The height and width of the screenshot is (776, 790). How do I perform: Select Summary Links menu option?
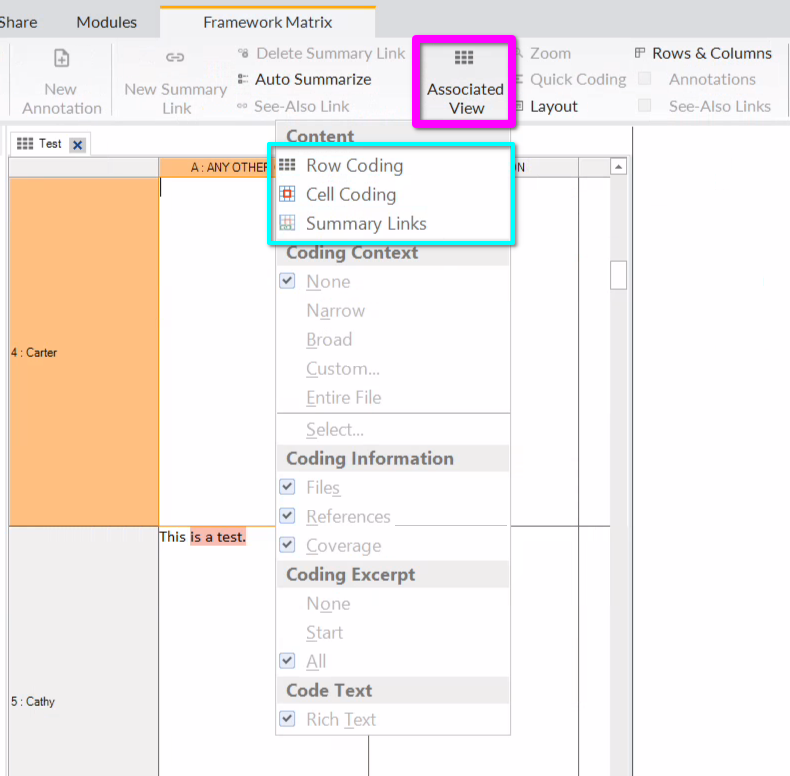pyautogui.click(x=365, y=224)
